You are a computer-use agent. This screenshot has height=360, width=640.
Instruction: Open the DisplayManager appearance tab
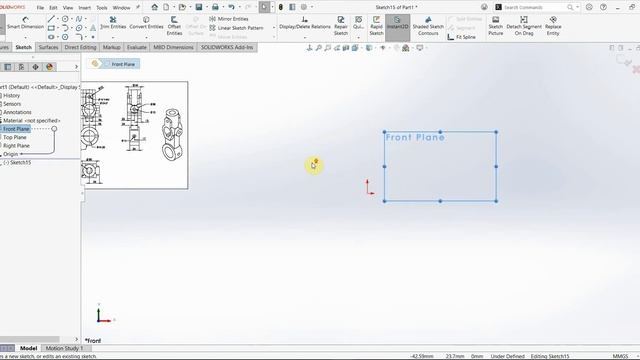pos(49,67)
